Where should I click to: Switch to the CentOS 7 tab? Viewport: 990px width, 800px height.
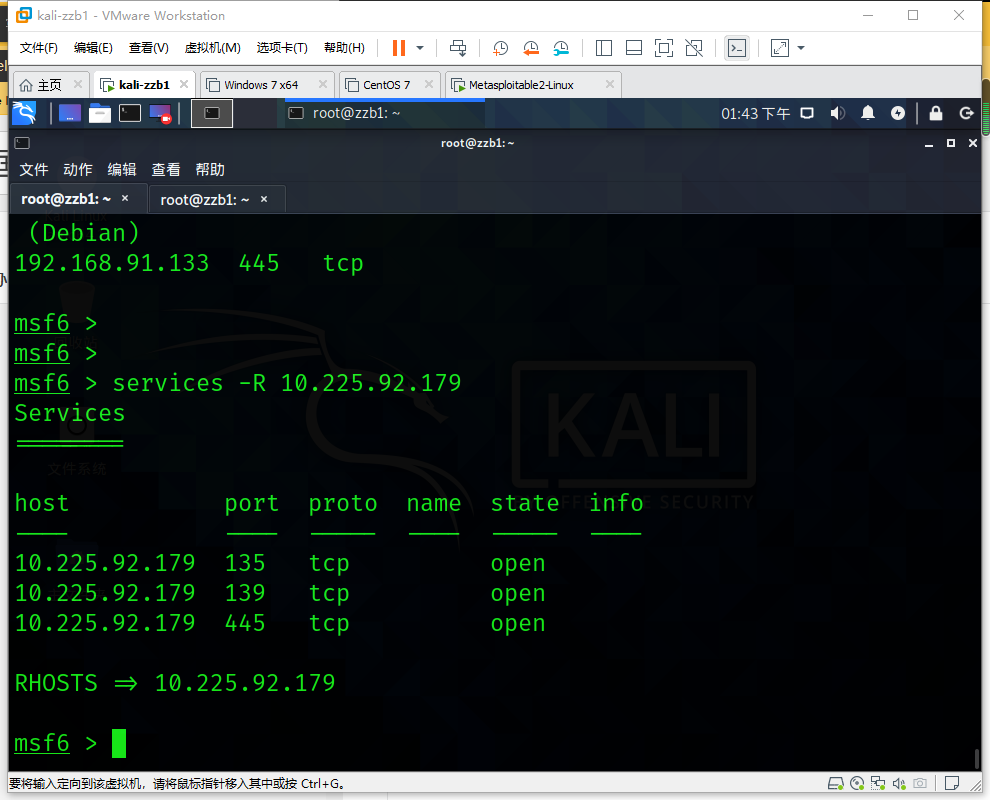(386, 85)
